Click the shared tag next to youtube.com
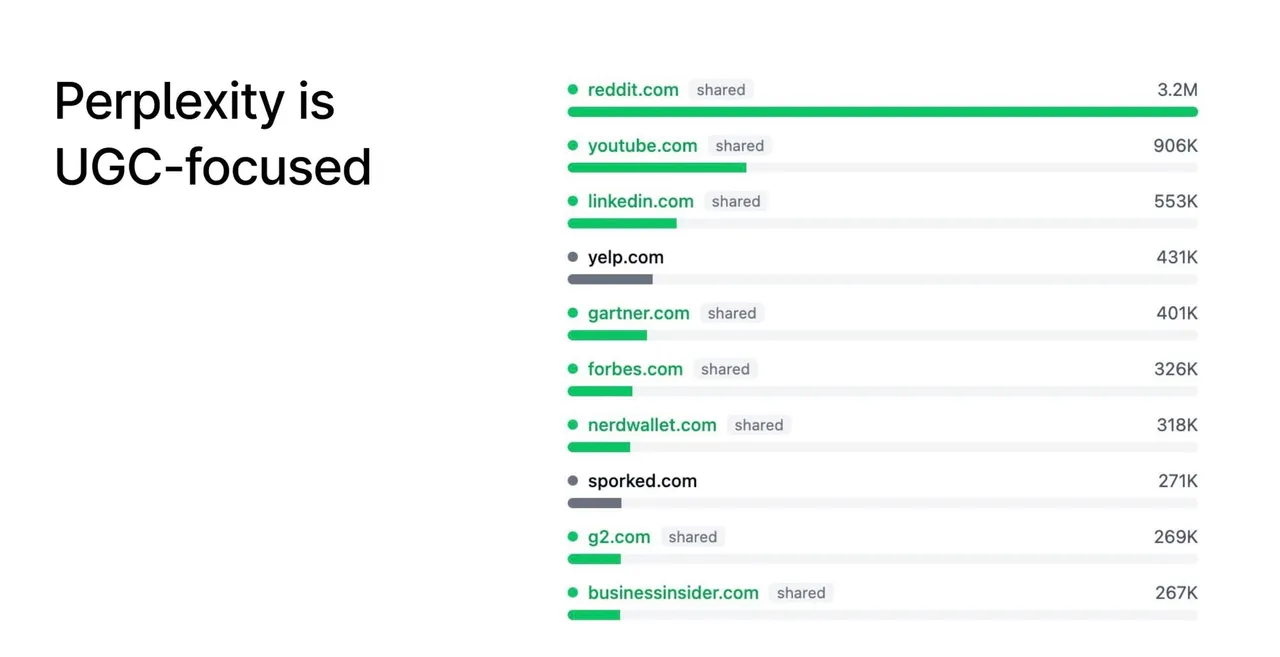This screenshot has width=1280, height=657. tap(740, 146)
